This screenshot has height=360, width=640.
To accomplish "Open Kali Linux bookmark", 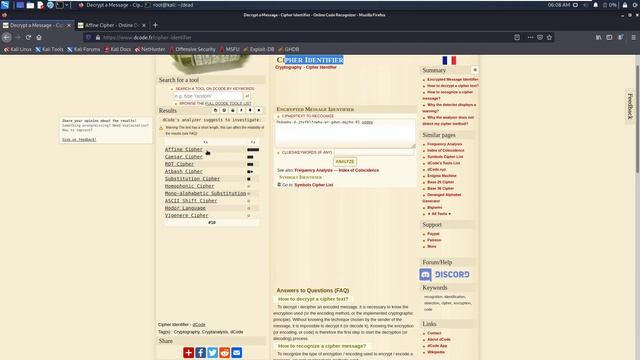I will point(18,49).
